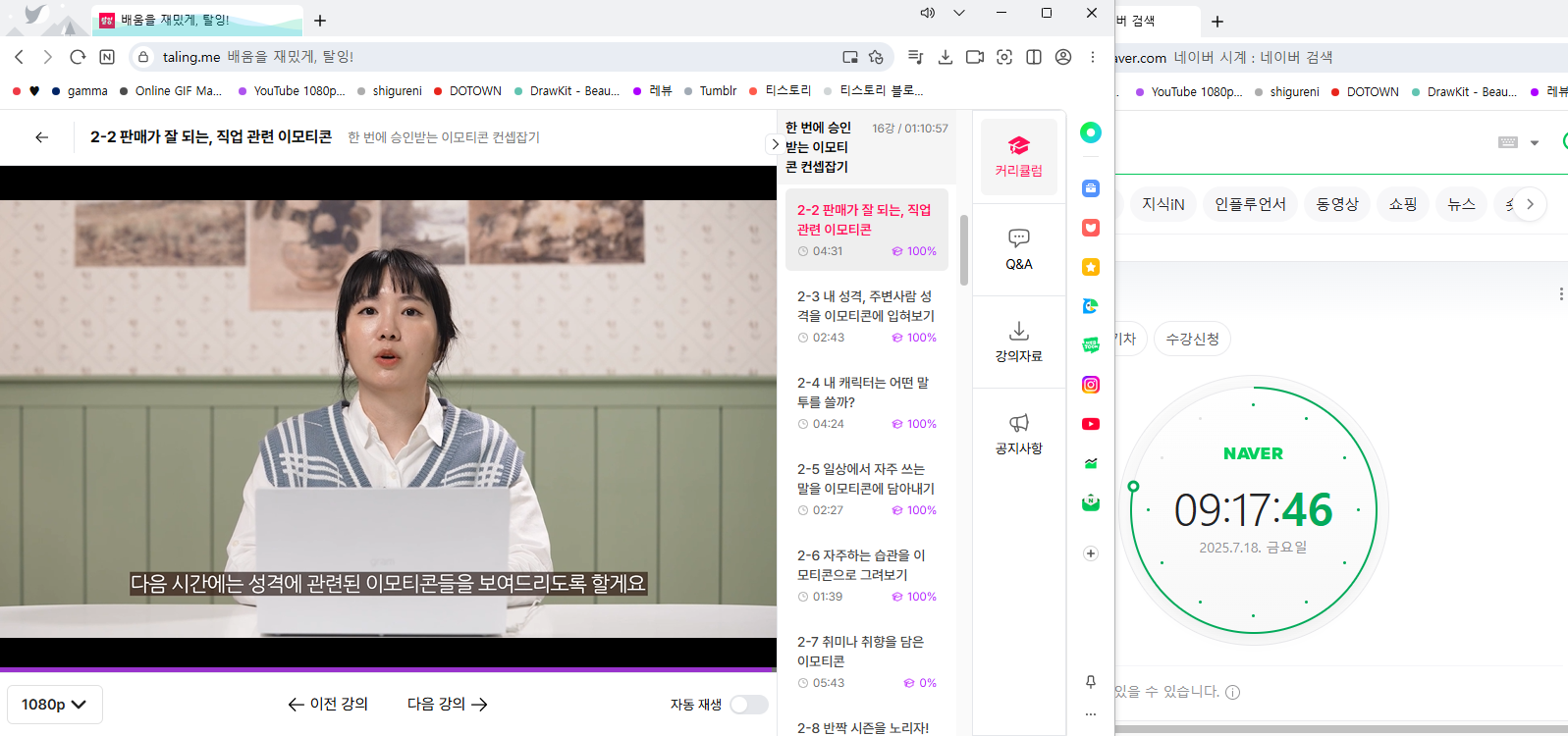Click 뉴스 chip in Naver window

[x=1461, y=204]
